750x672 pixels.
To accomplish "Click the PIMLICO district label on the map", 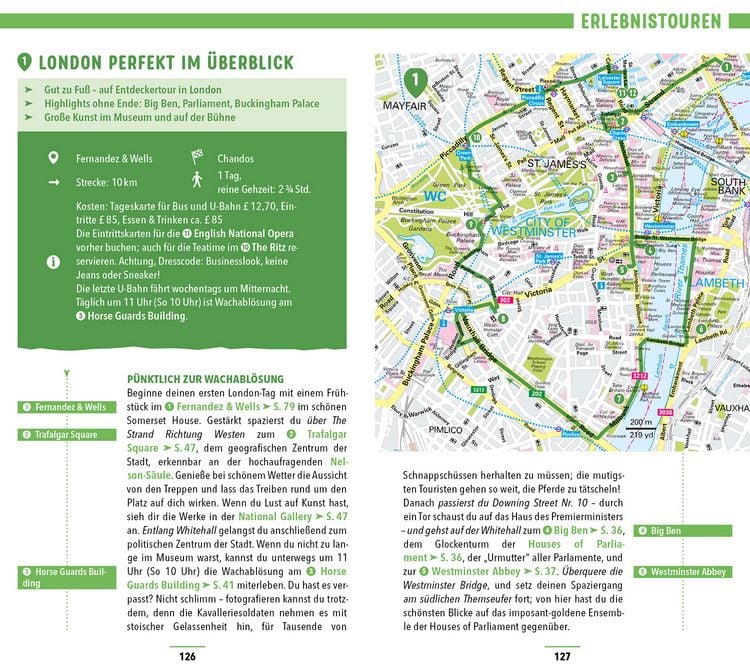I will pos(445,430).
